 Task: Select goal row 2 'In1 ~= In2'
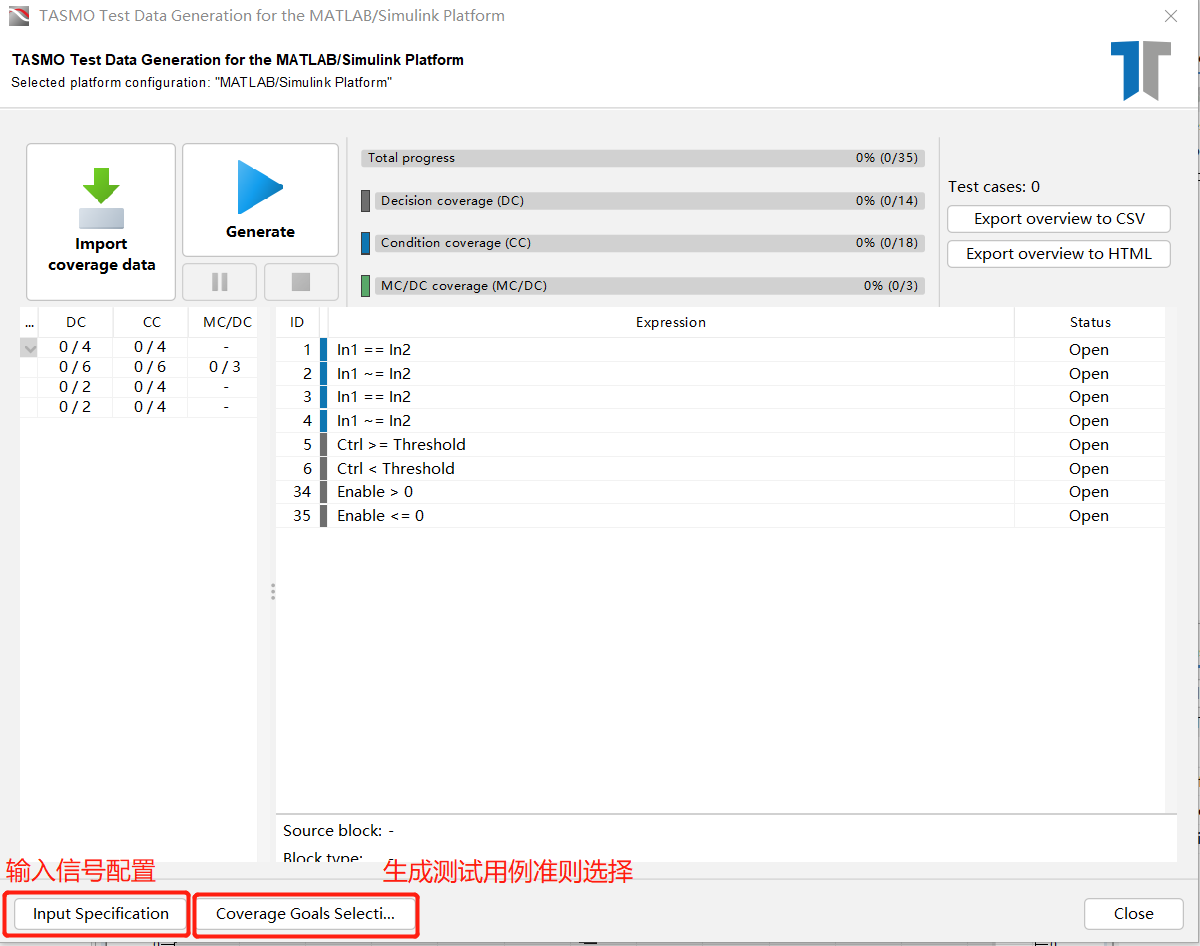pos(720,374)
